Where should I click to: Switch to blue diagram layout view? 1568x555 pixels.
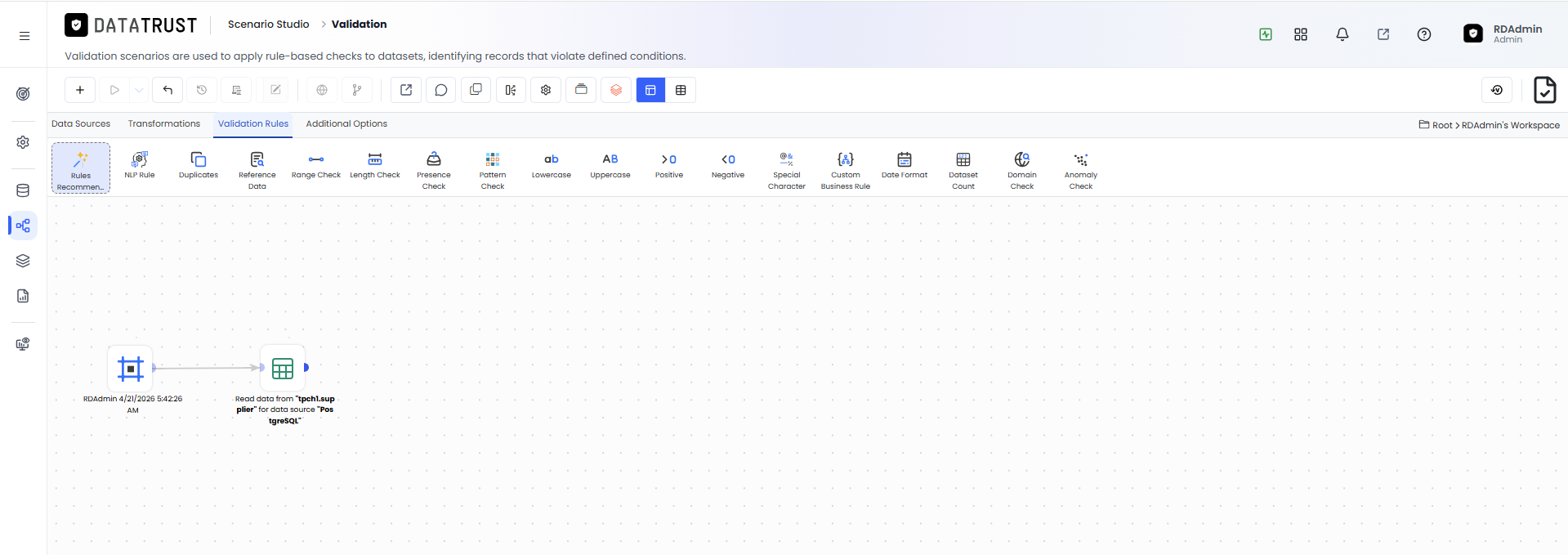pyautogui.click(x=650, y=90)
